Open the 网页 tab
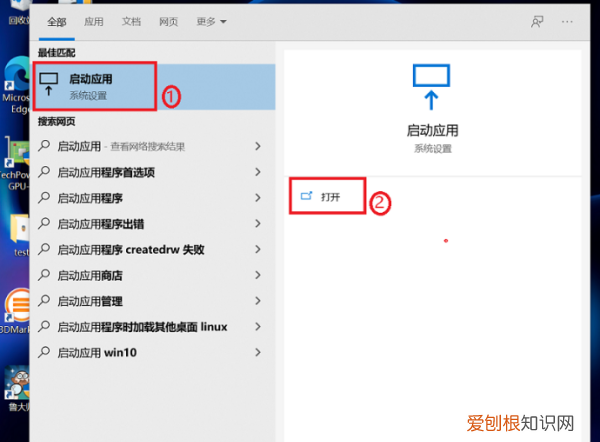 169,22
